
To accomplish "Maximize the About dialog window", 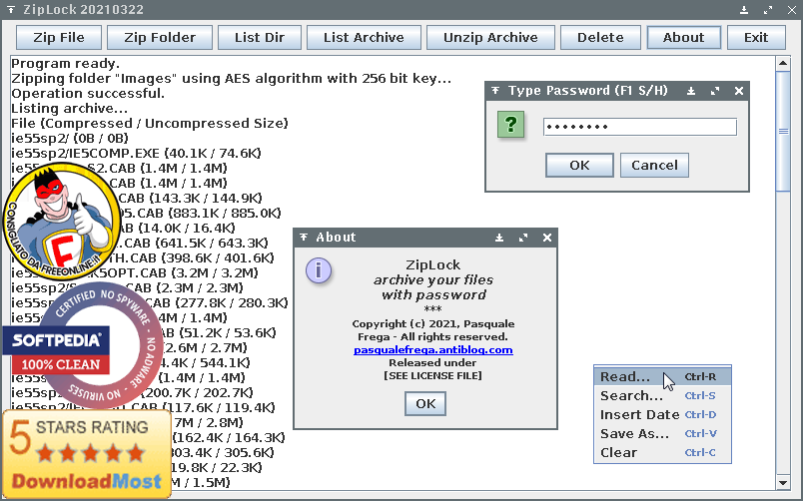I will 523,238.
